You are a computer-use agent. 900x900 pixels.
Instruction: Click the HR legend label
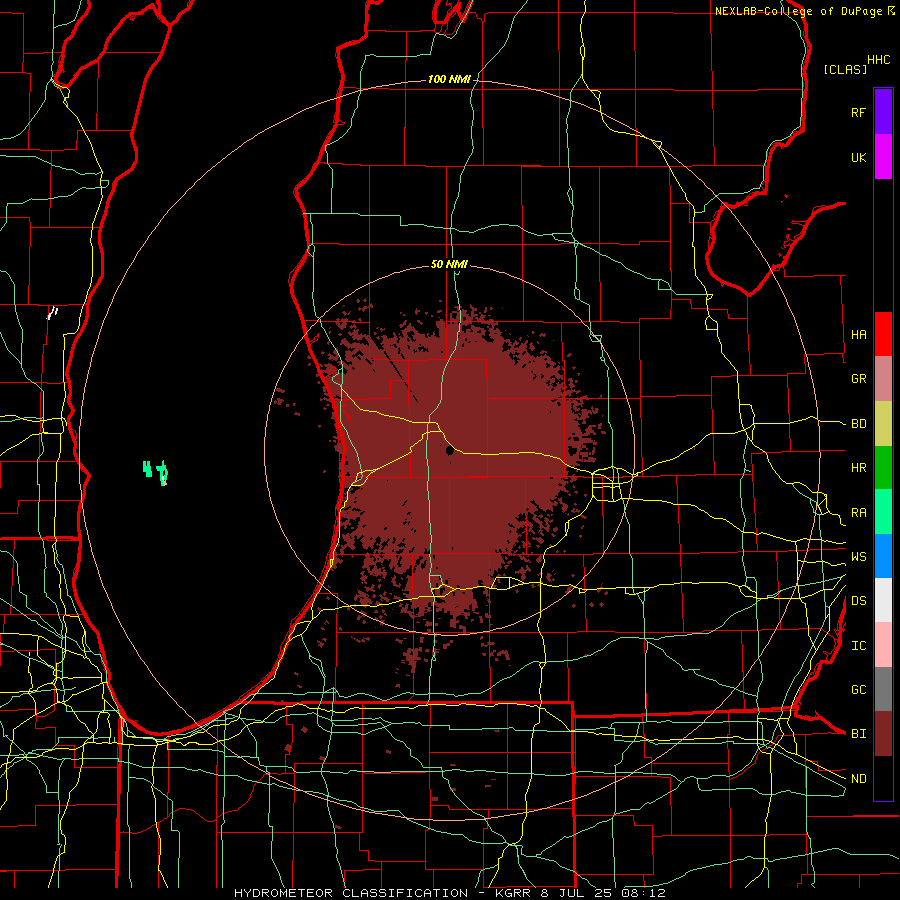[858, 468]
